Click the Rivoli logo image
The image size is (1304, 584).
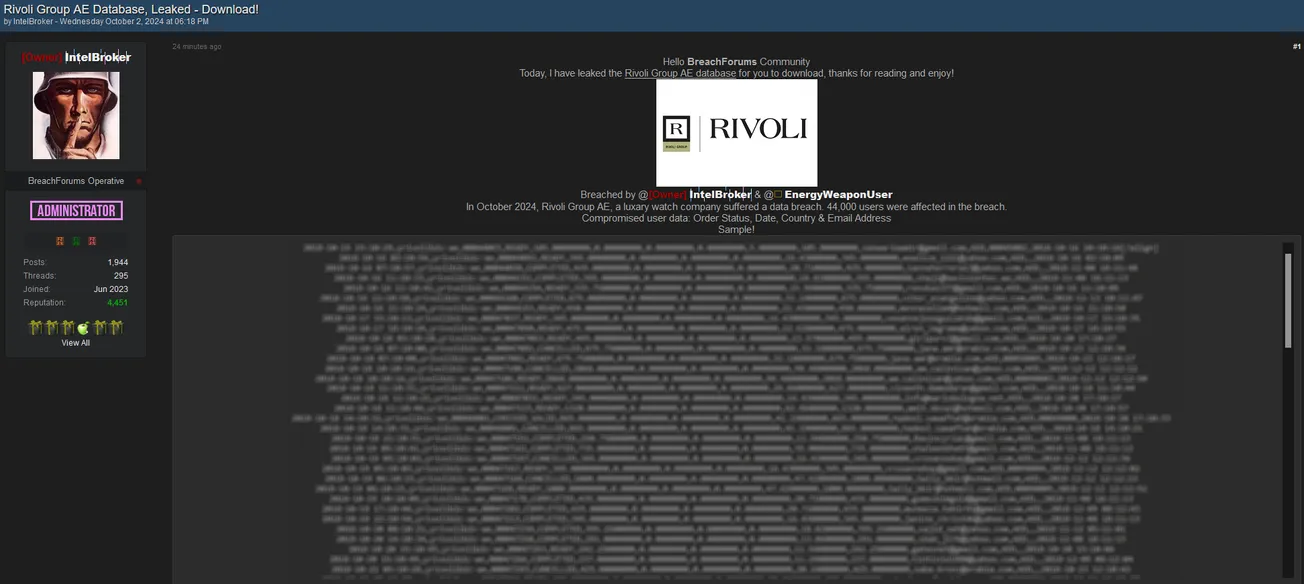[736, 132]
